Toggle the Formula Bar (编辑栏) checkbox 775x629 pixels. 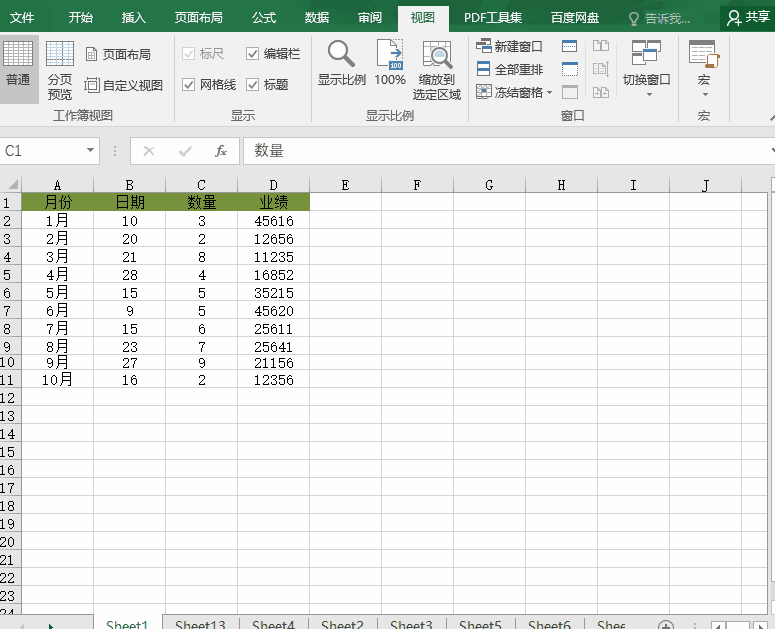(x=252, y=53)
